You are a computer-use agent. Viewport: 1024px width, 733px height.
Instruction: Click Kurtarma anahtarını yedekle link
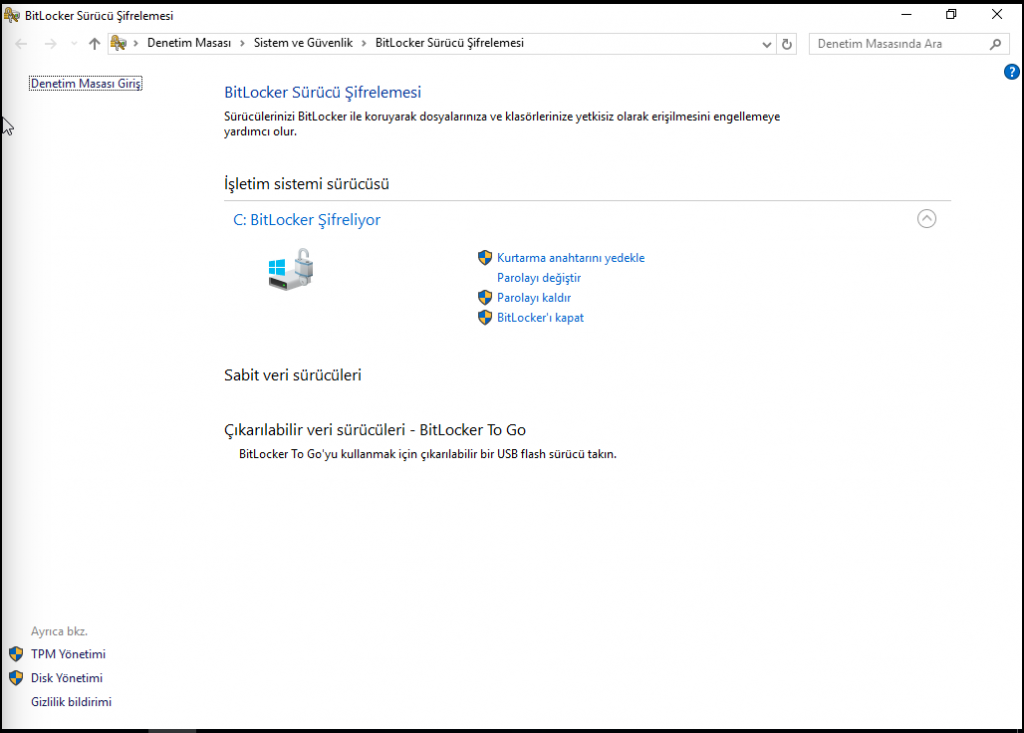click(570, 258)
